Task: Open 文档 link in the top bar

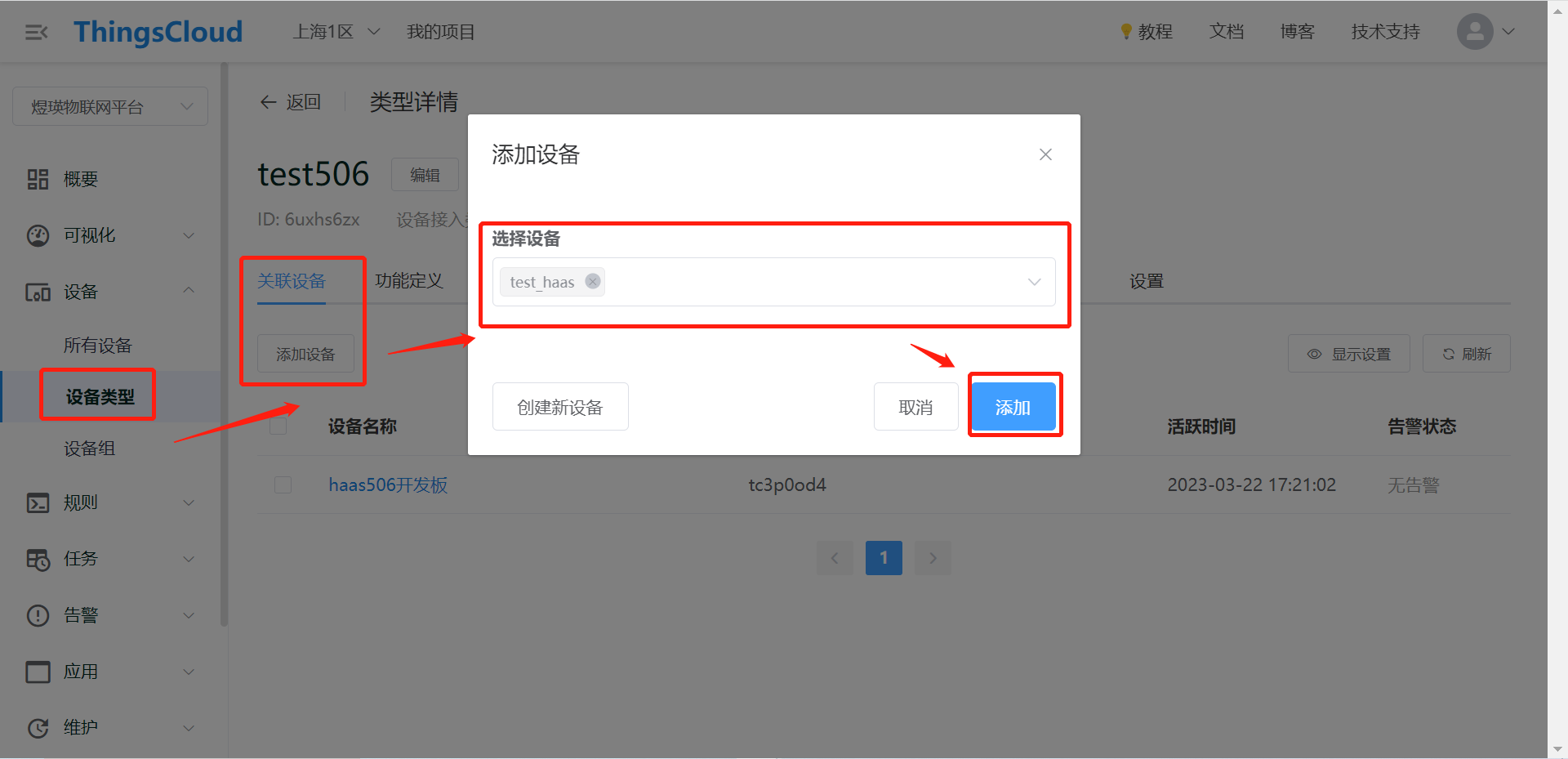Action: pos(1227,32)
